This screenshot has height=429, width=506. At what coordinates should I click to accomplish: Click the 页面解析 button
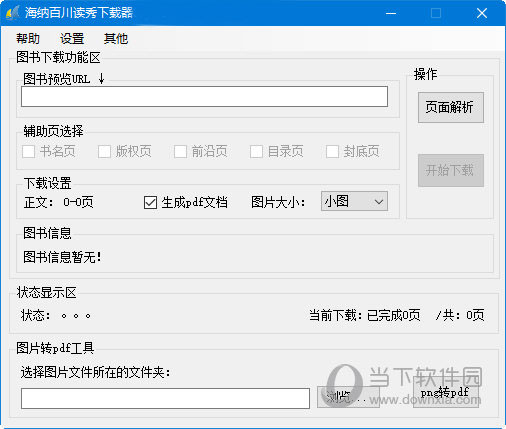[x=451, y=107]
